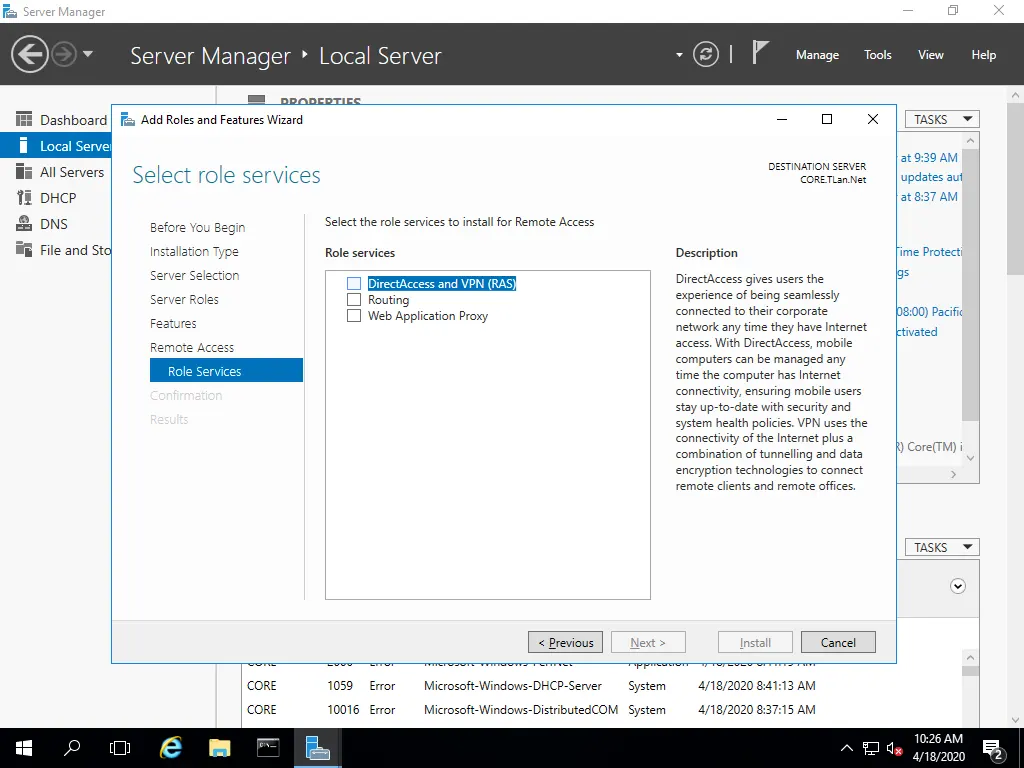Click the Server Manager title bar icon
Viewport: 1024px width, 768px height.
pos(10,11)
